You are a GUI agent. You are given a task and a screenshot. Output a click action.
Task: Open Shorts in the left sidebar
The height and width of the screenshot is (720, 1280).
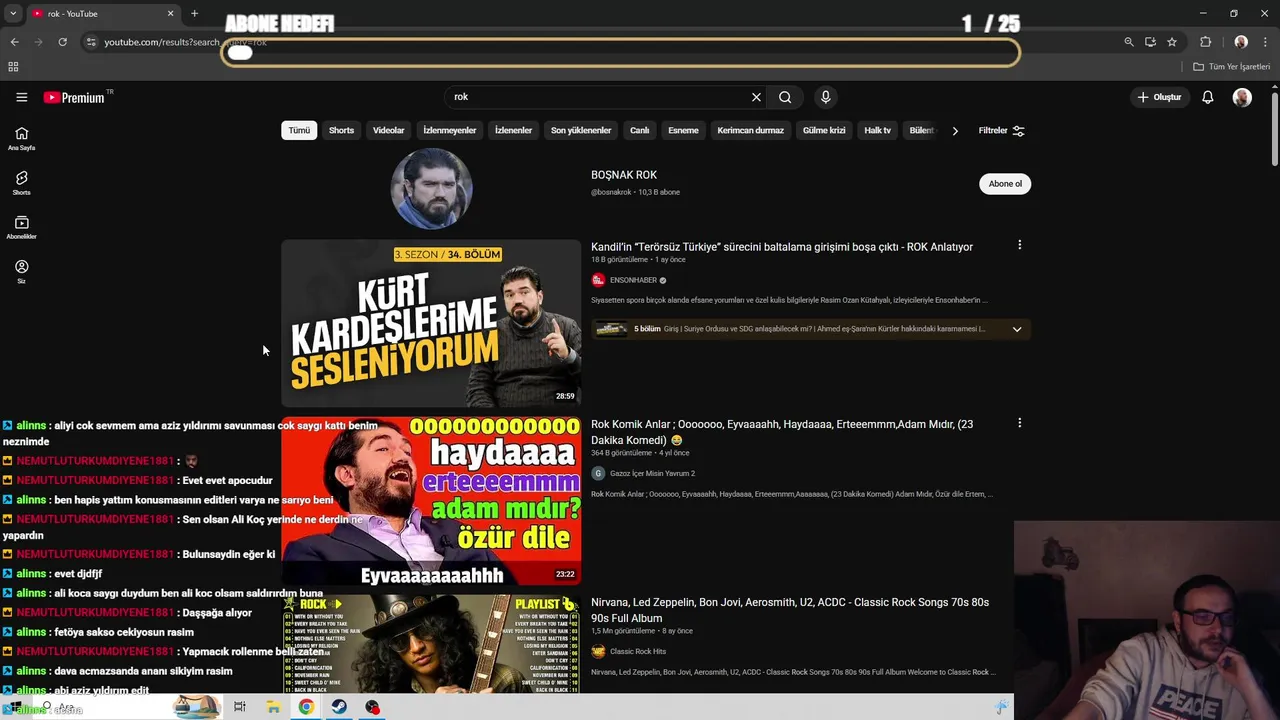(21, 183)
